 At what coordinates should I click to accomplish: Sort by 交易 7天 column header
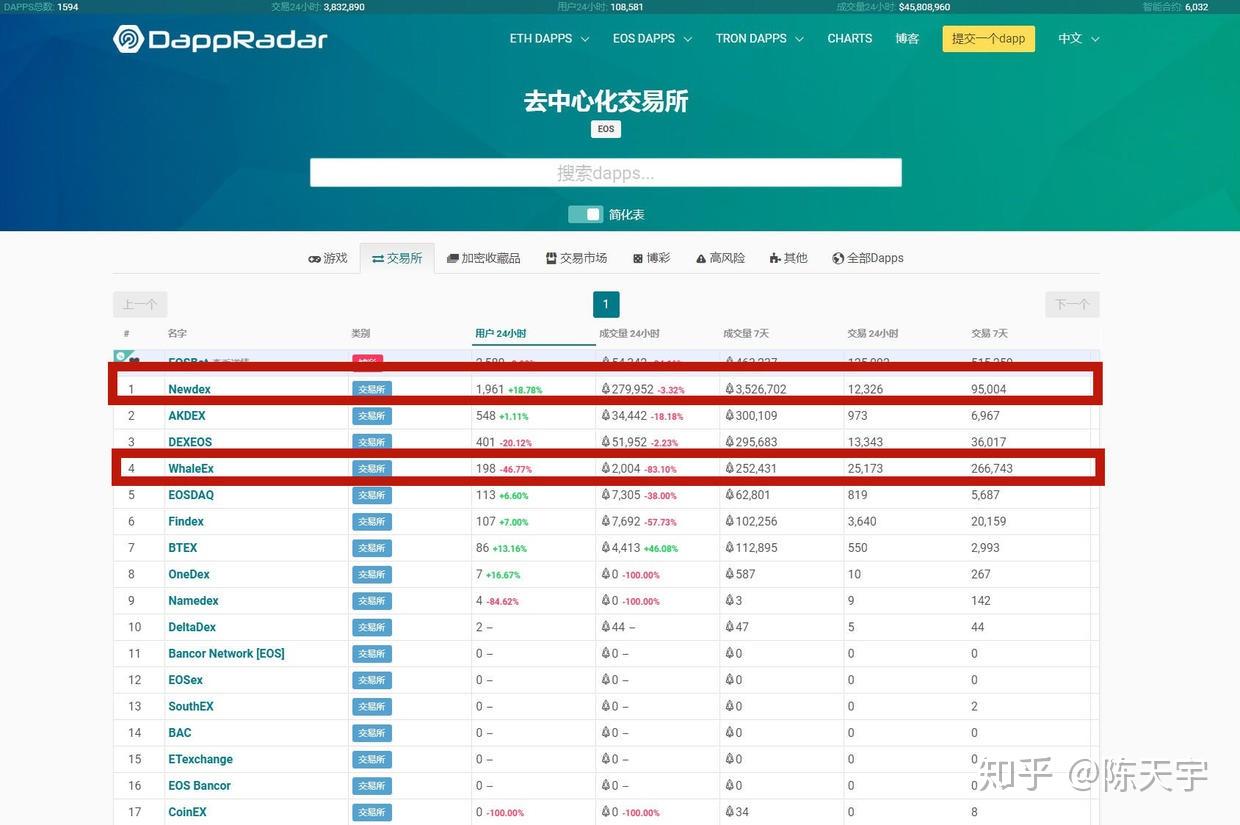tap(990, 333)
